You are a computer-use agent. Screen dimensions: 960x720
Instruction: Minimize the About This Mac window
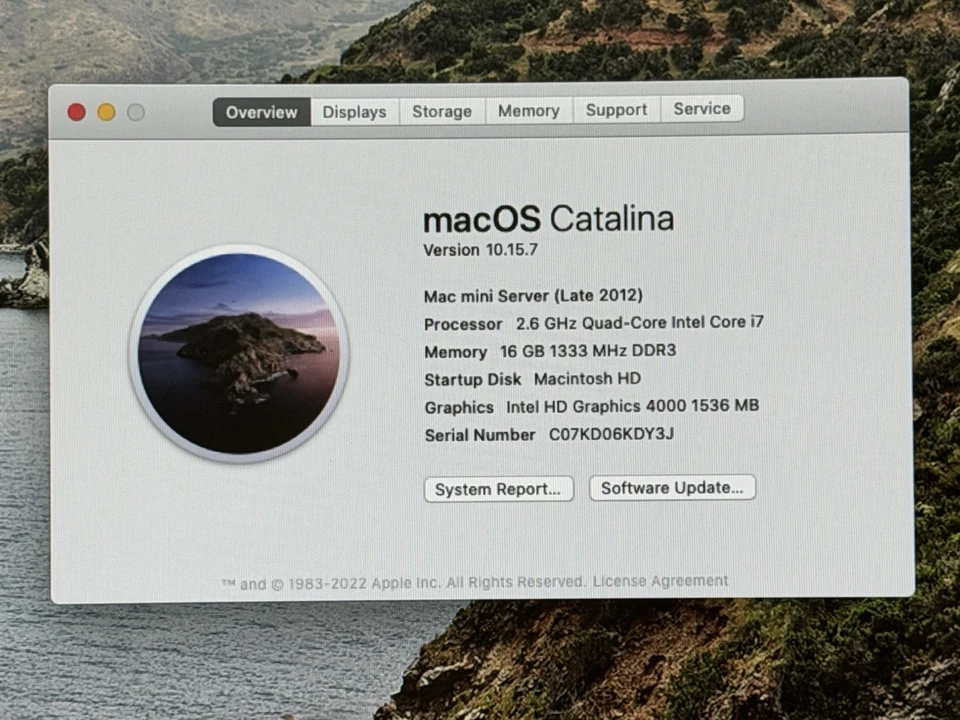(x=105, y=112)
